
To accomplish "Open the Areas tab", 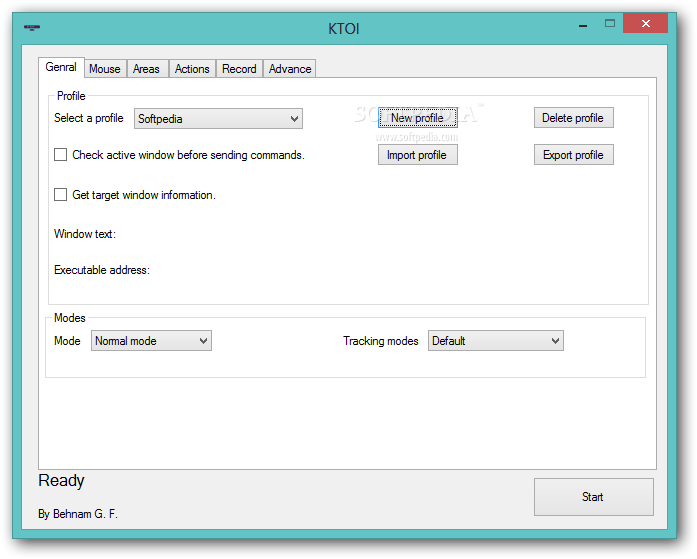I will click(x=146, y=69).
